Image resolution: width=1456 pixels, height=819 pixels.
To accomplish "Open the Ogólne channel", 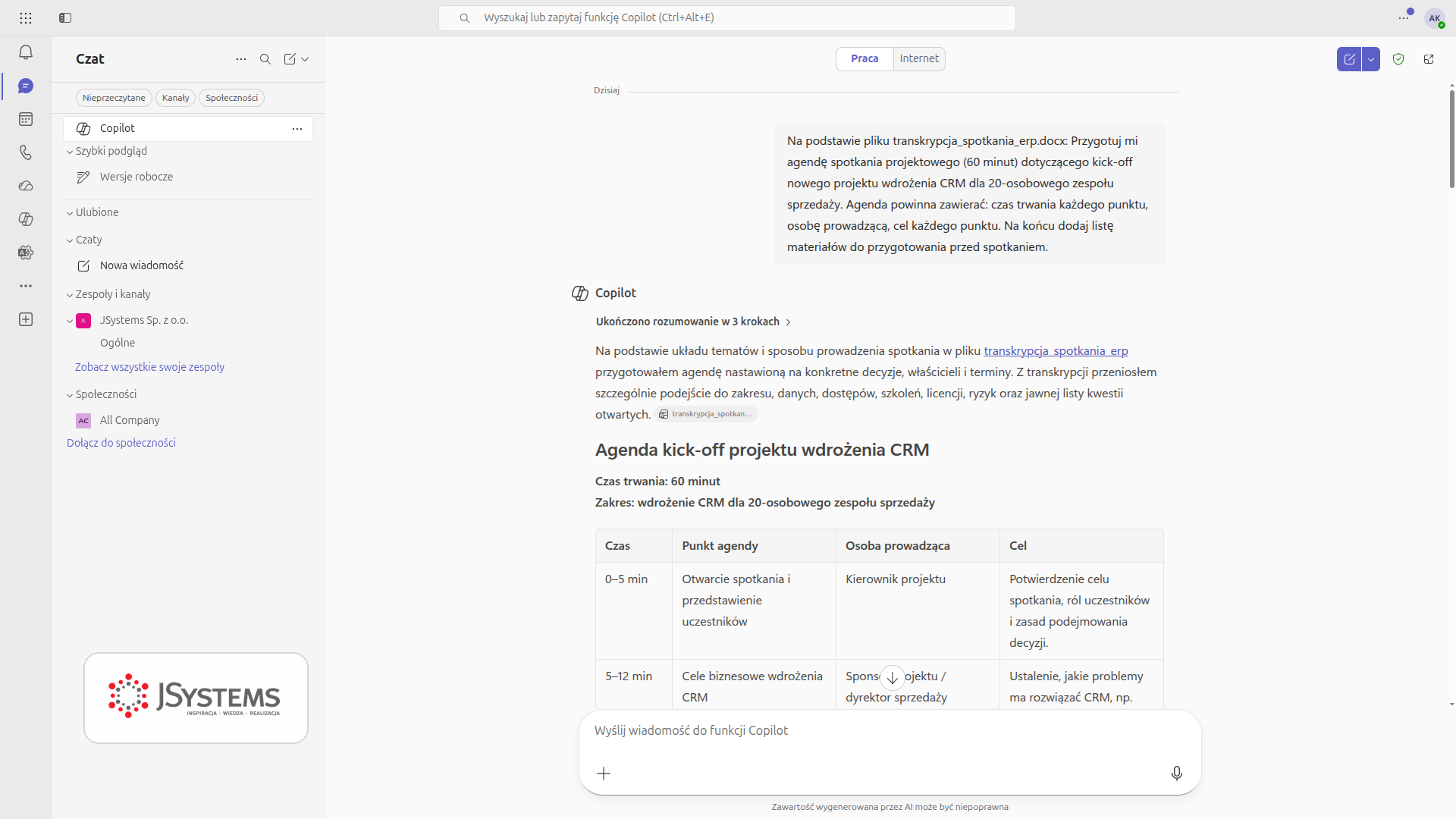I will coord(118,344).
